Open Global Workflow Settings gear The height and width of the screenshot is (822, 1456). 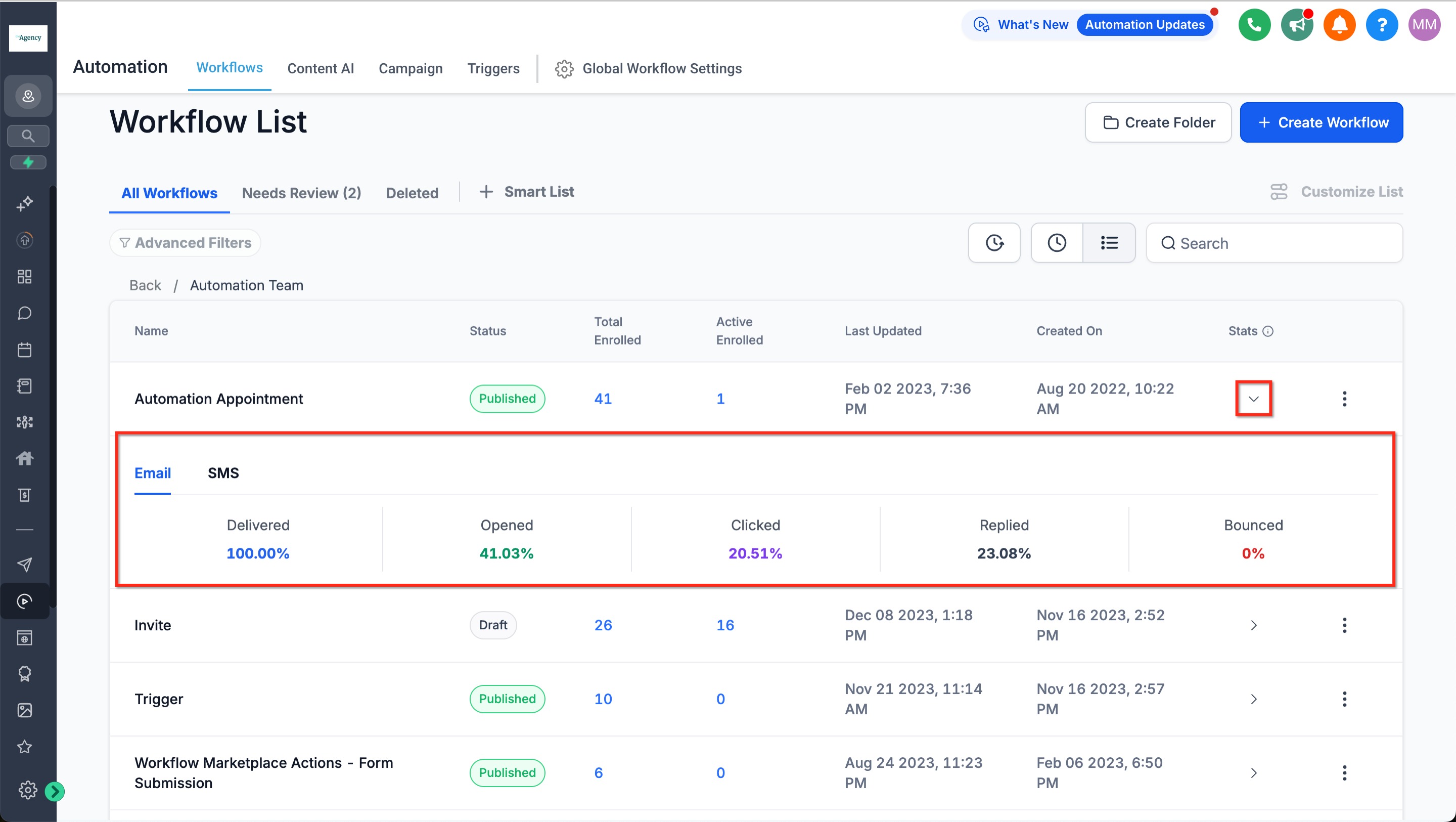coord(564,68)
